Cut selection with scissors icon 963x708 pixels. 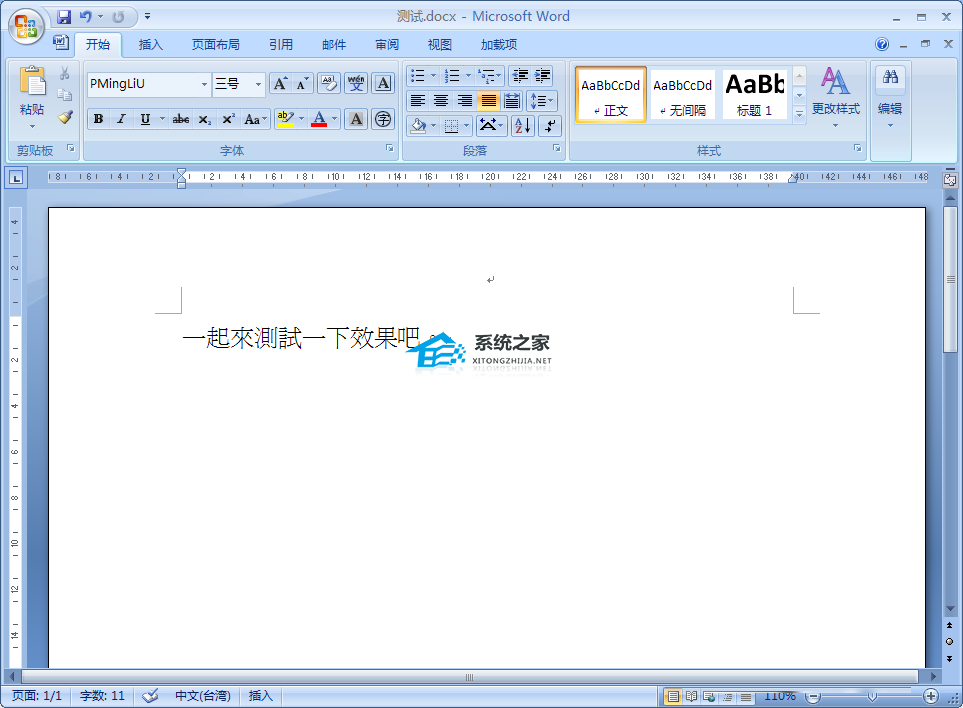[x=65, y=74]
